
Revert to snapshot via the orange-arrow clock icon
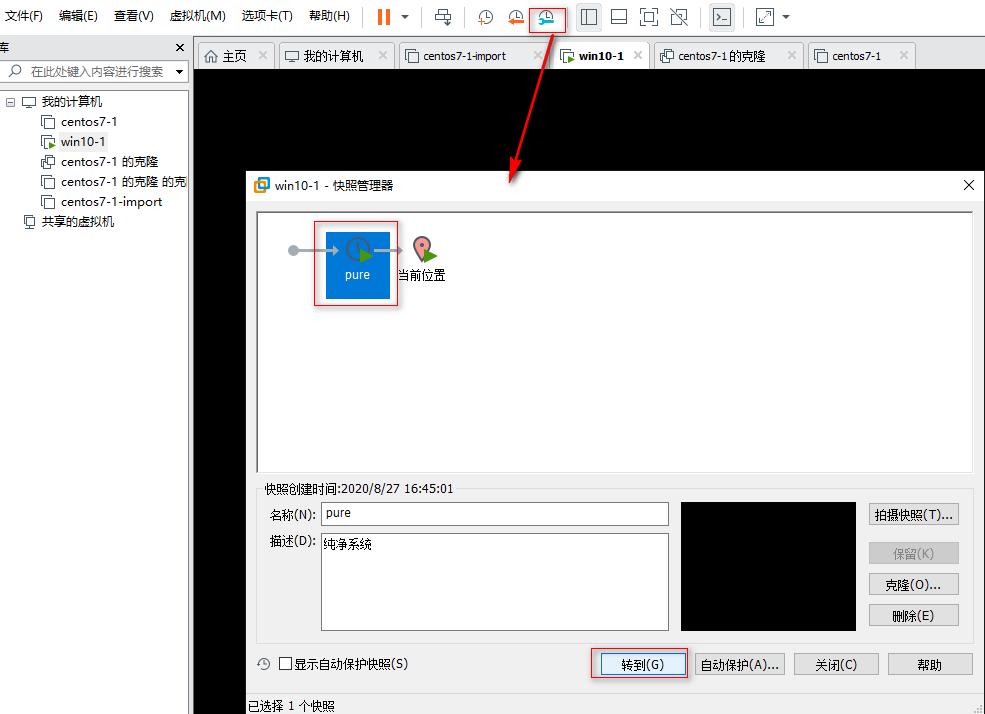(514, 17)
